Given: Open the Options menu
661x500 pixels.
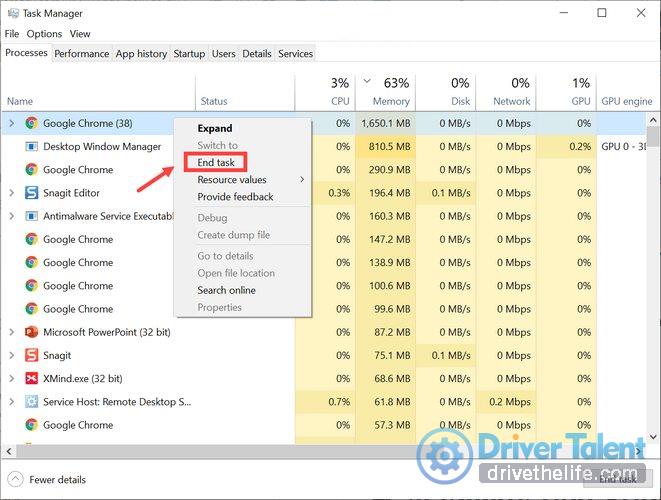Looking at the screenshot, I should click(x=44, y=34).
